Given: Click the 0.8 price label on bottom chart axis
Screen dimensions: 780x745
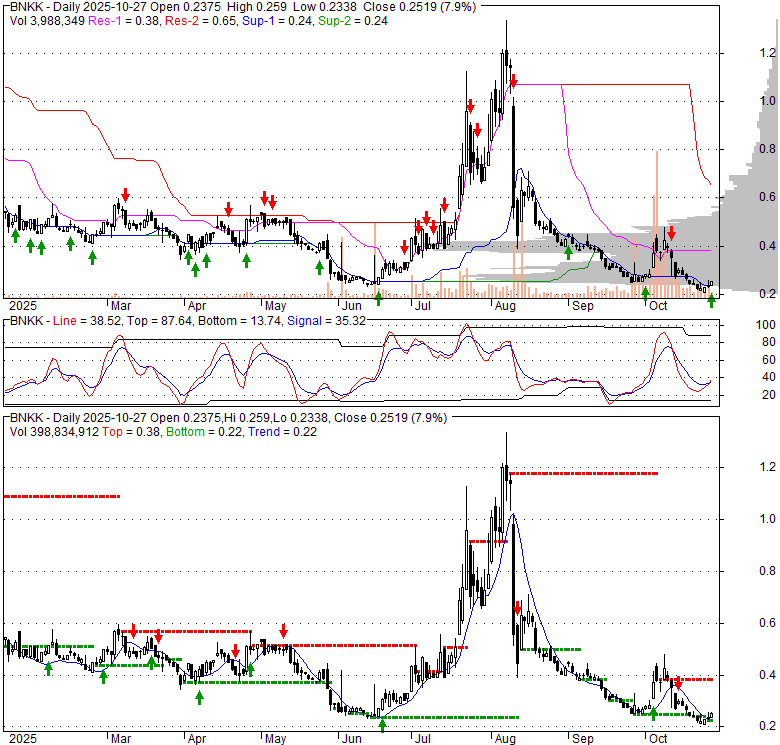Looking at the screenshot, I should (768, 570).
